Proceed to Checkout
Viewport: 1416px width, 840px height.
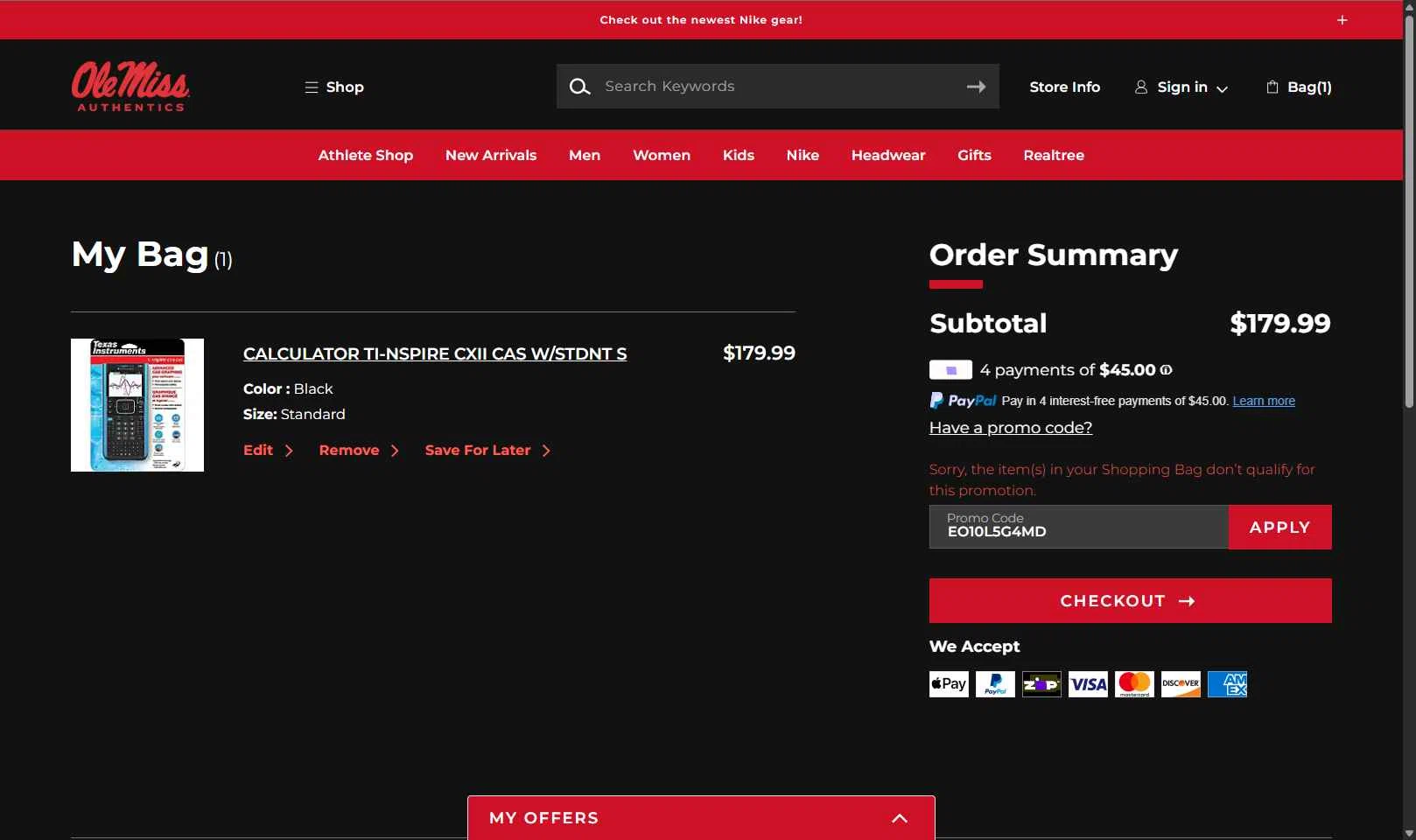(1131, 601)
